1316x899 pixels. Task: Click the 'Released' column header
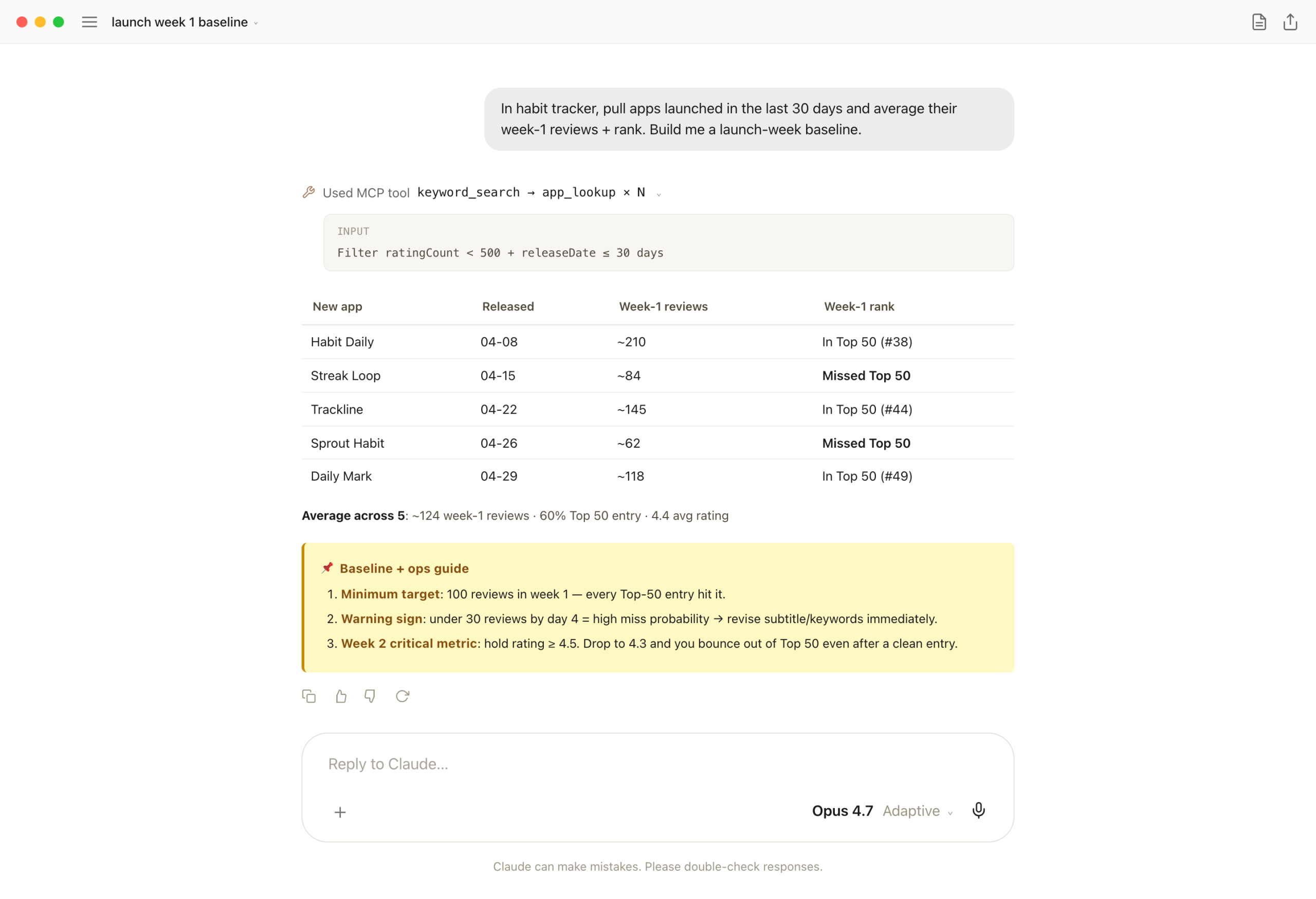click(507, 306)
